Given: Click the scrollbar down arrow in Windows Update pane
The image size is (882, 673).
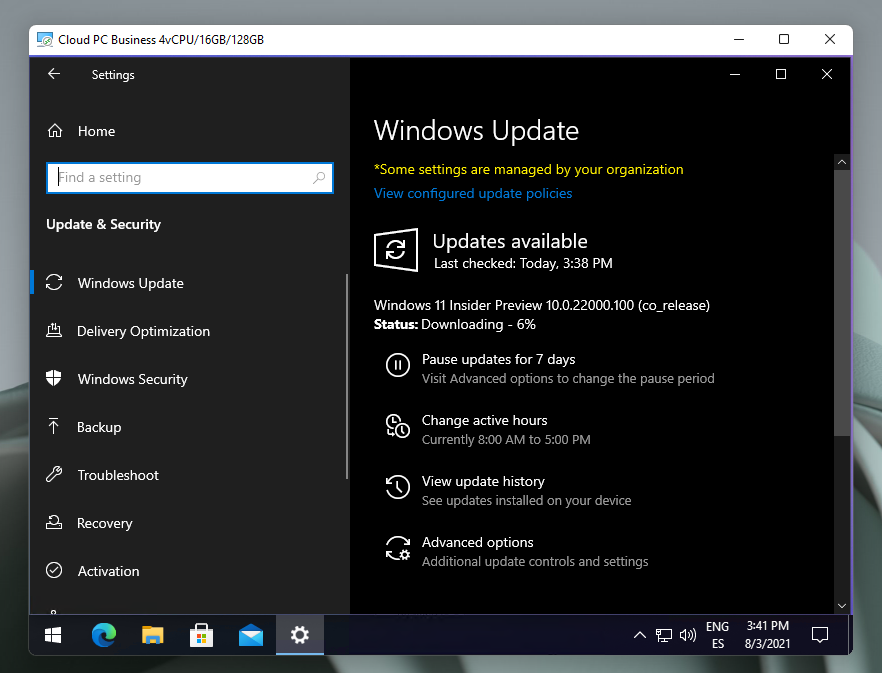Looking at the screenshot, I should coord(842,605).
